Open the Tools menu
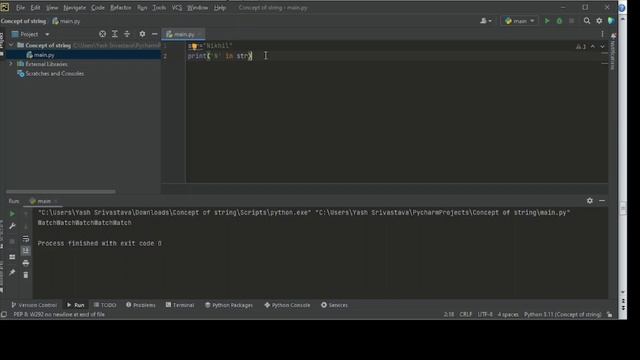The height and width of the screenshot is (360, 640). 159,7
